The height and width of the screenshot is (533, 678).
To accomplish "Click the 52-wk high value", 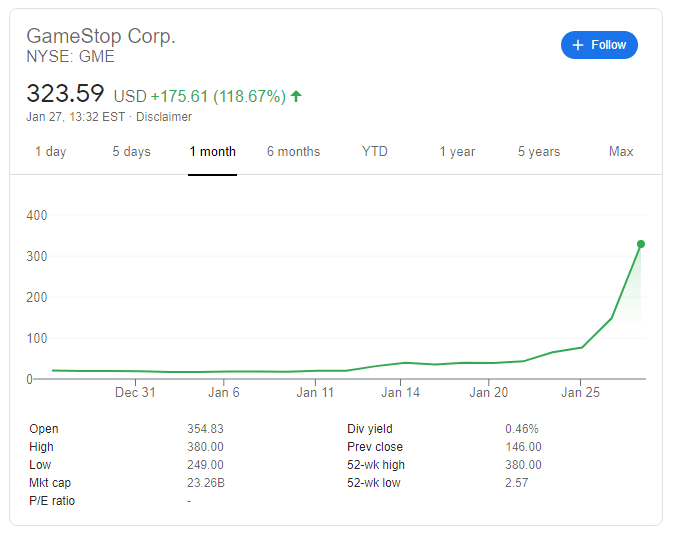I will pos(523,465).
